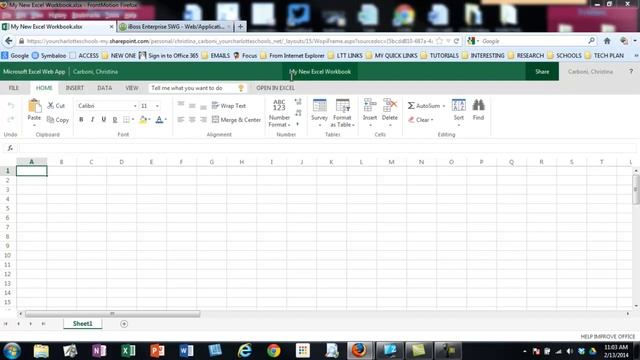Switch to the DATA ribbon tab

tap(104, 88)
